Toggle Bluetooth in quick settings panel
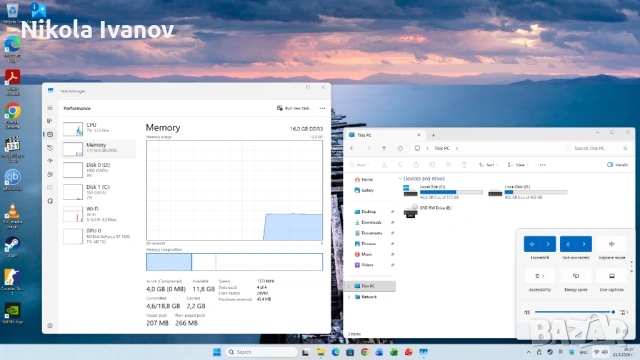640x360 pixels. click(568, 244)
